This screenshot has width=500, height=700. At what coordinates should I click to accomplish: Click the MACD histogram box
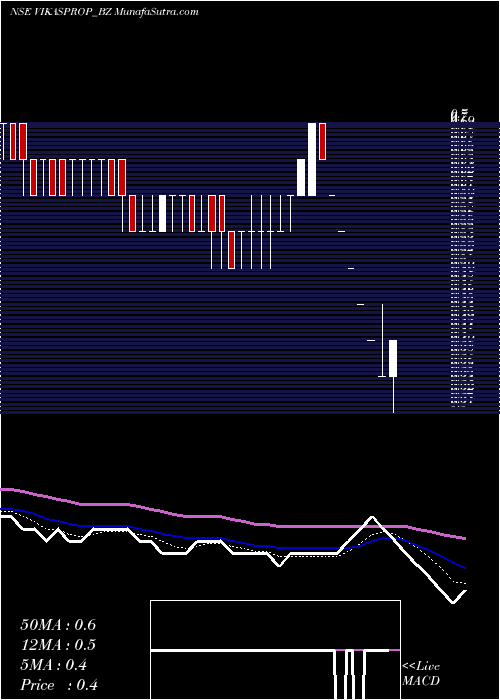coord(275,650)
